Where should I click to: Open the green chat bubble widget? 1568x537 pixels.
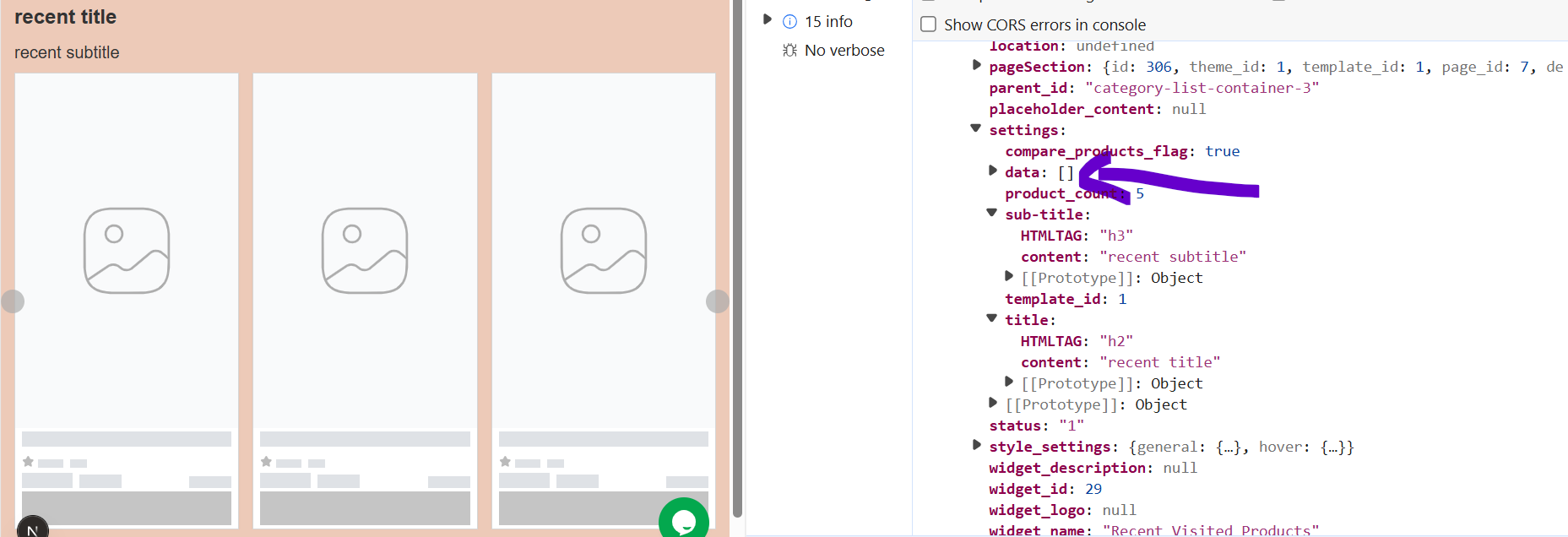[684, 518]
